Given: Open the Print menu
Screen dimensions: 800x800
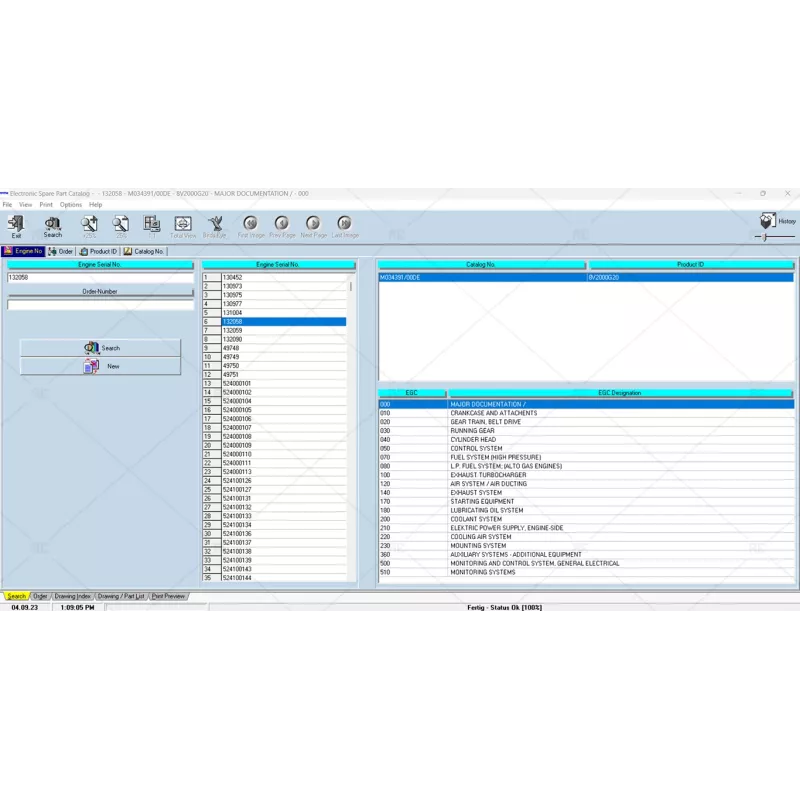Looking at the screenshot, I should [x=46, y=204].
